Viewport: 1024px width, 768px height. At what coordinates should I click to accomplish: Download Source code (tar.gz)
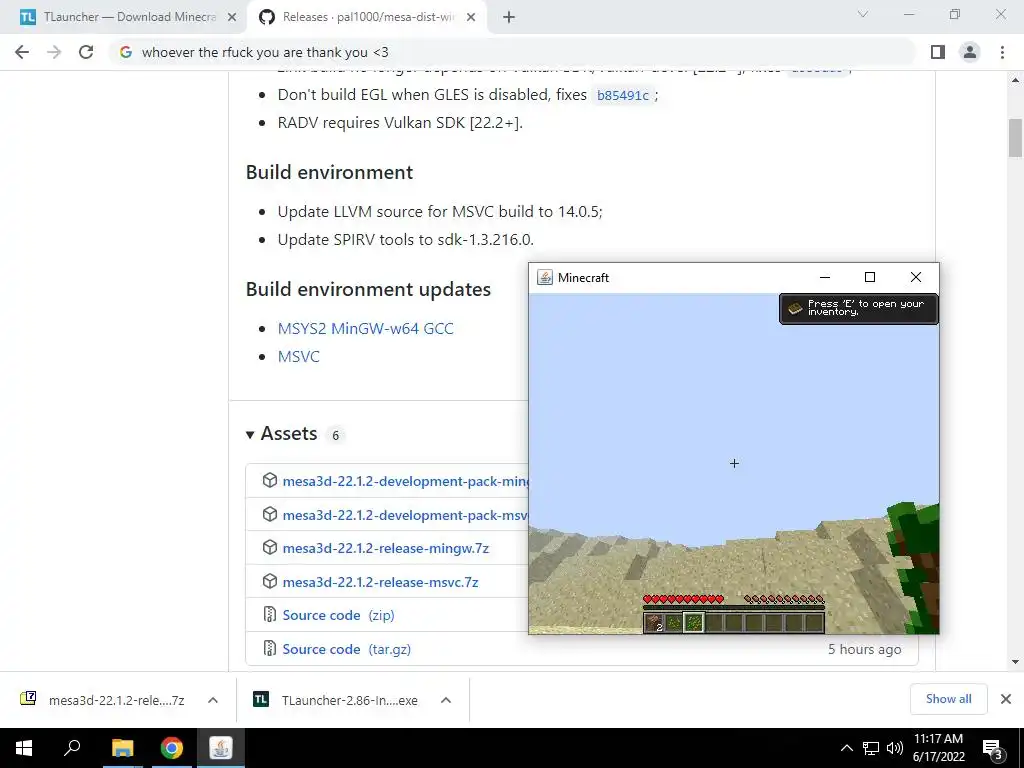point(347,649)
